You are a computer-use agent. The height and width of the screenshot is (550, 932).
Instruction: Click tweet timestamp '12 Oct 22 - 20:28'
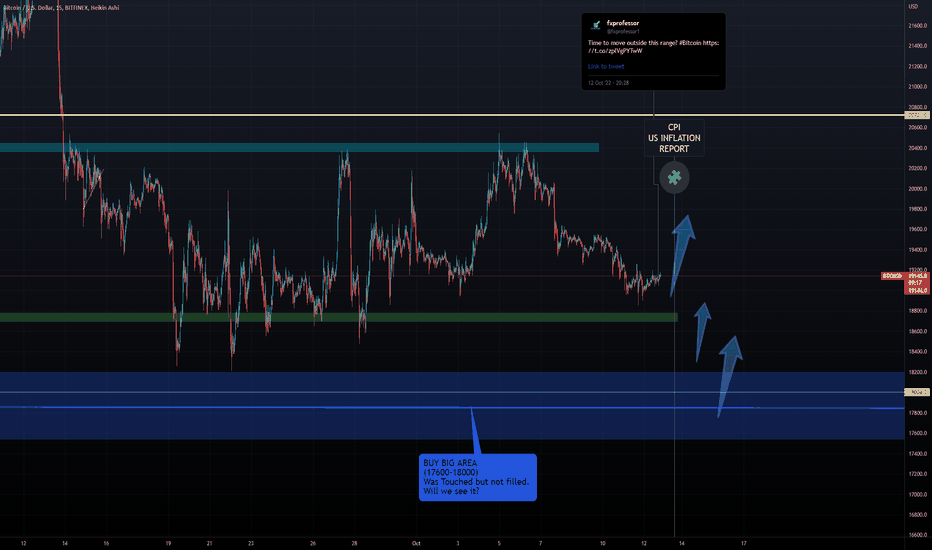pos(608,83)
